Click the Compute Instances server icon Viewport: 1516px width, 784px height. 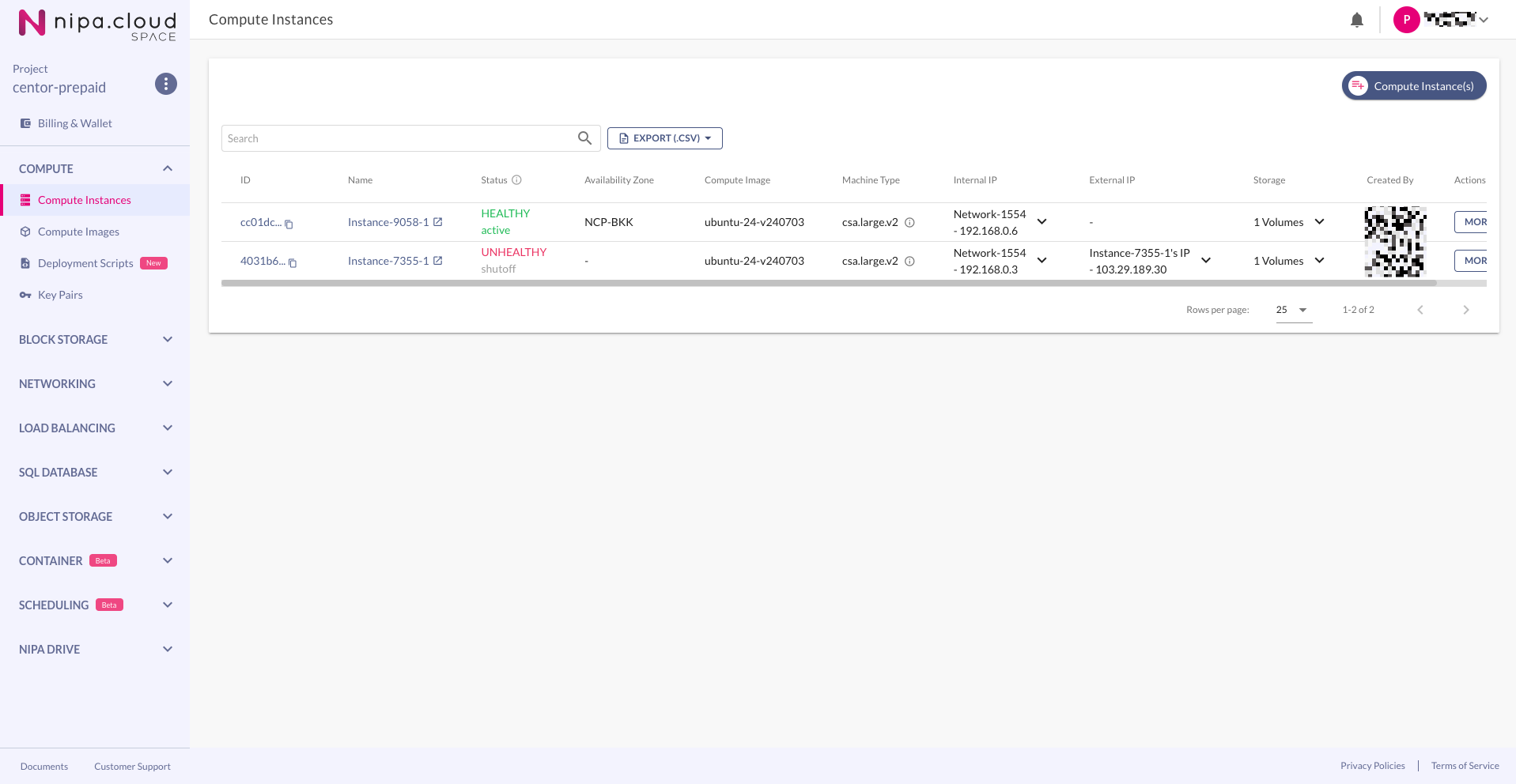pos(25,200)
